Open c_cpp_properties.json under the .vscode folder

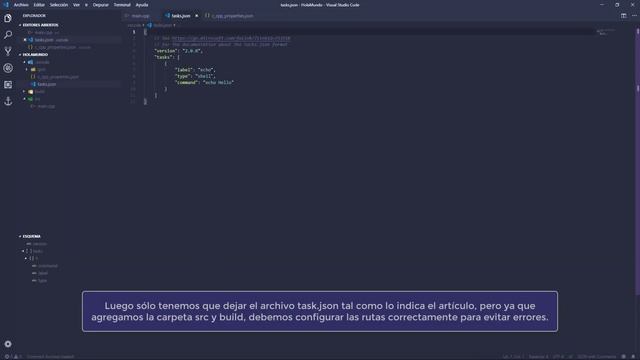[x=58, y=77]
